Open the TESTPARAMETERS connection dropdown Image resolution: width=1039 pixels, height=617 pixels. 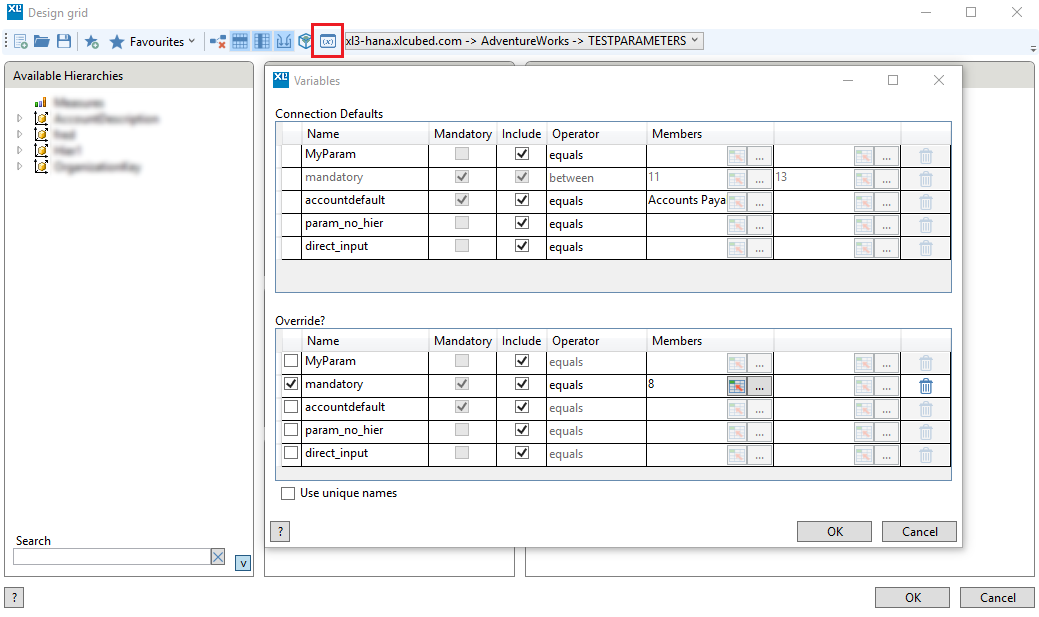pos(692,41)
